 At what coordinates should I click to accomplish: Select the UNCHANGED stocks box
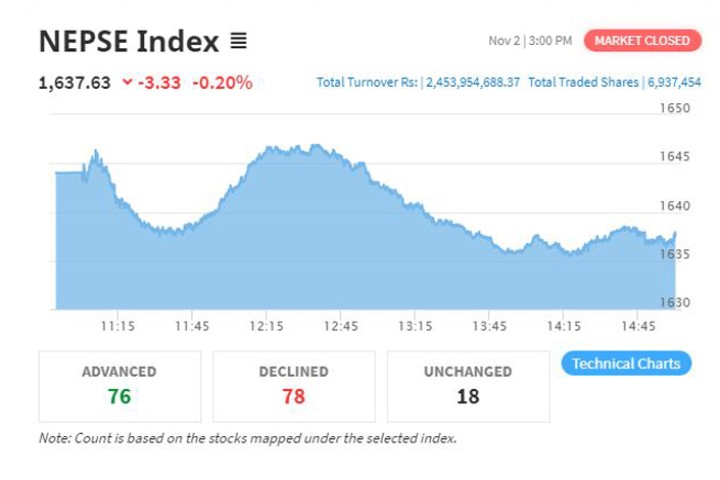tap(468, 385)
